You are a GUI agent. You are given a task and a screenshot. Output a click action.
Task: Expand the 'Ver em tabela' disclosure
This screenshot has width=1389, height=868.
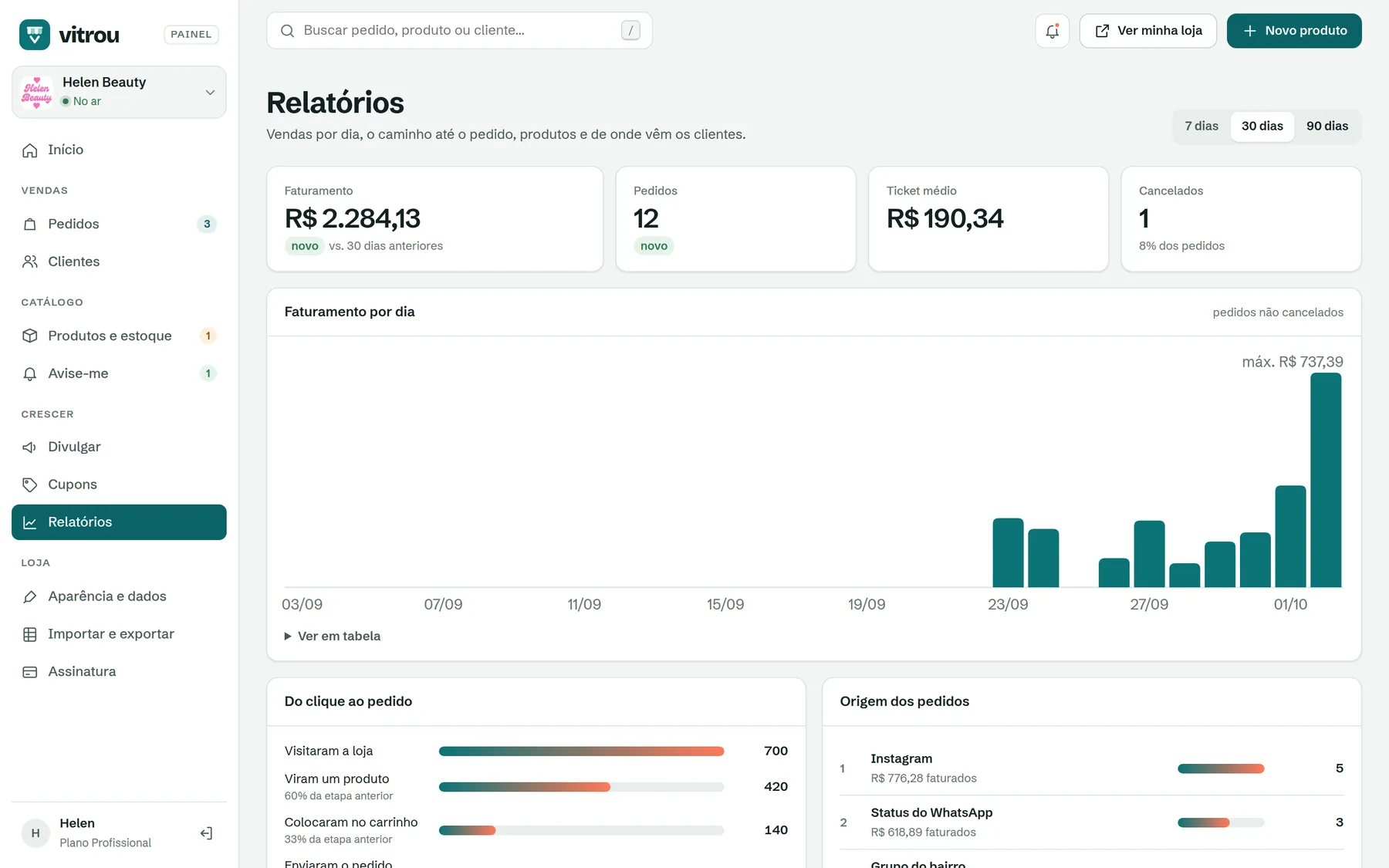click(333, 637)
